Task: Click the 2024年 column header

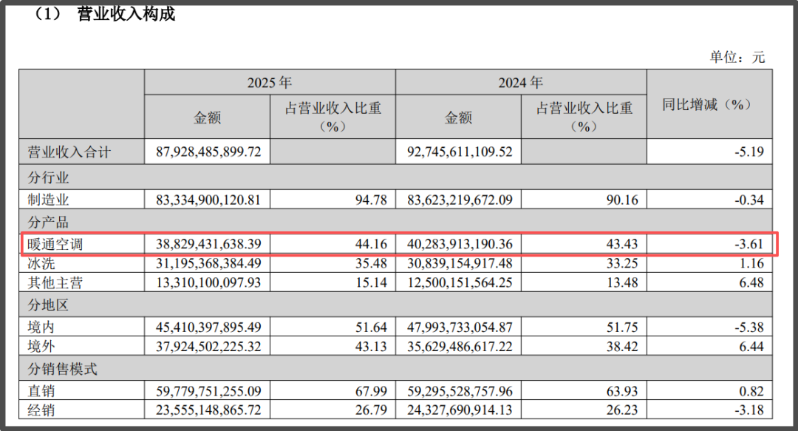Action: [521, 82]
